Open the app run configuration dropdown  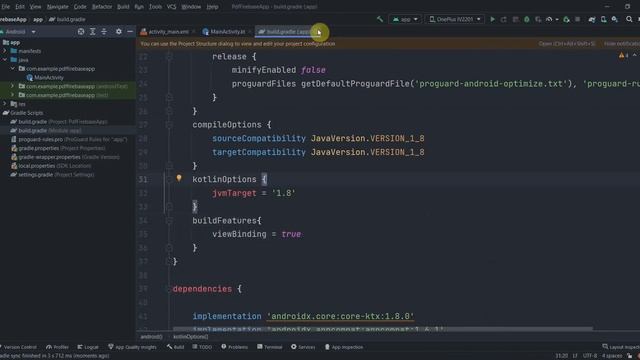tap(405, 19)
